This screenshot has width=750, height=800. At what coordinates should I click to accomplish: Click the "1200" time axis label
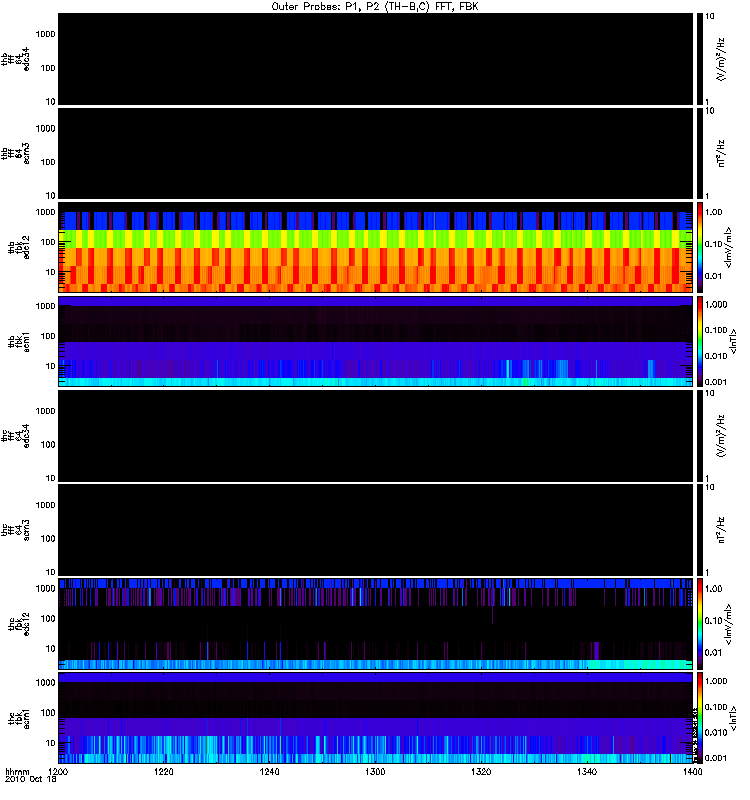58,771
